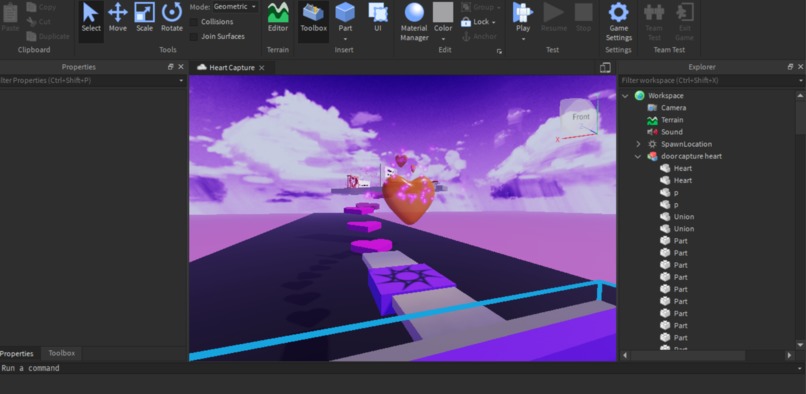Open Game Settings
806x394 pixels.
coord(618,21)
